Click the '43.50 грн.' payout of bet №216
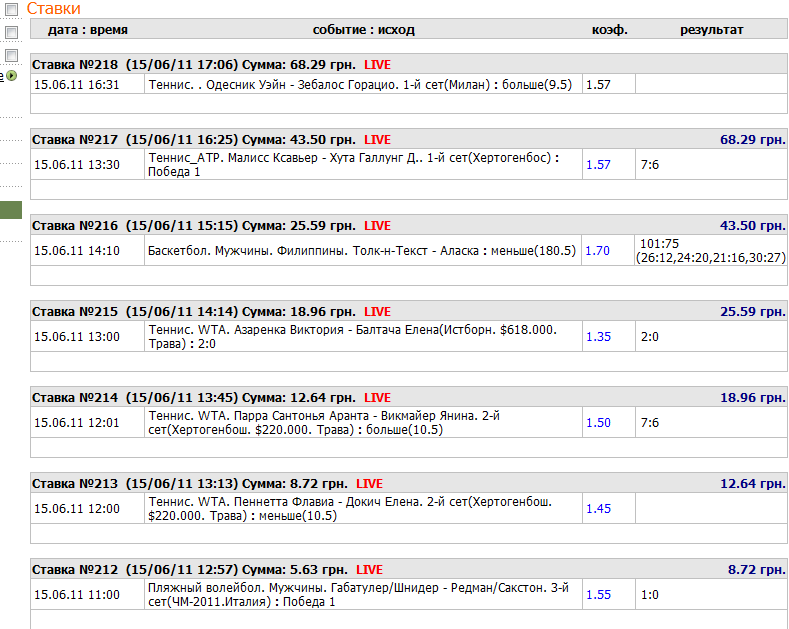 tap(752, 226)
